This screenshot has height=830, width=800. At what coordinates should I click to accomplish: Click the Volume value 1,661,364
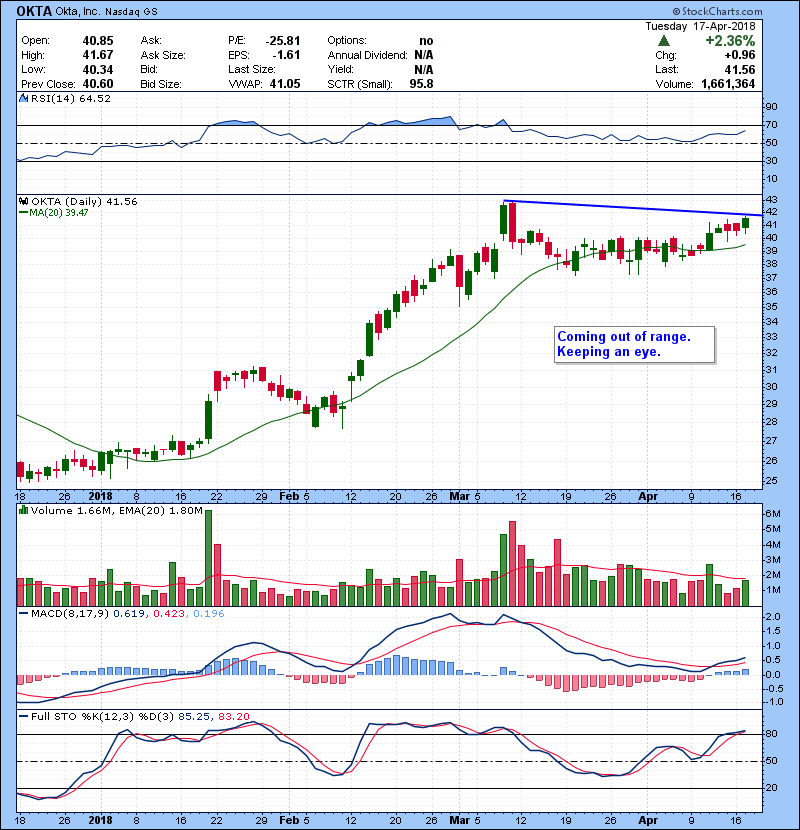[728, 84]
